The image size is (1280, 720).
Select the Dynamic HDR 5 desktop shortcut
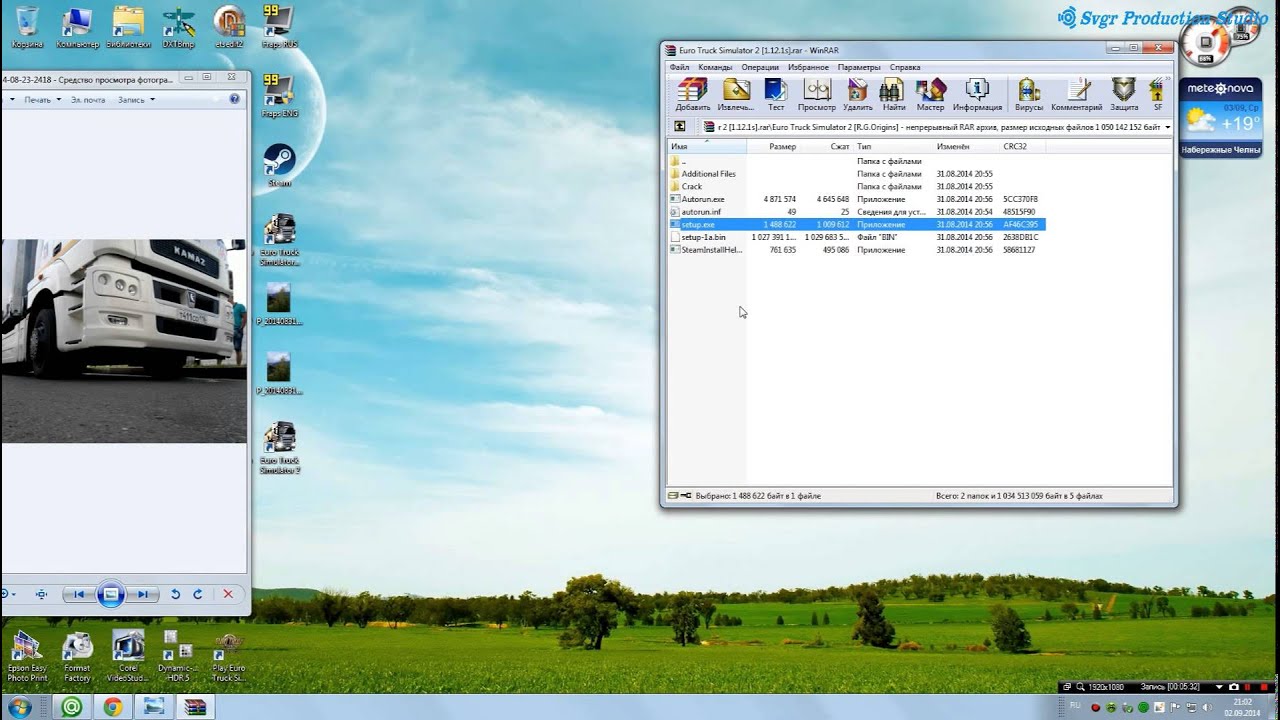tap(178, 657)
